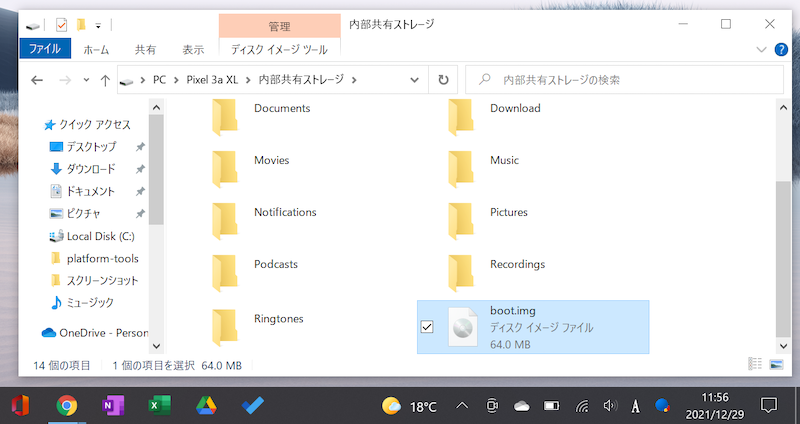Select ディスク イメージ ツール tab
This screenshot has height=424, width=800.
pos(279,48)
